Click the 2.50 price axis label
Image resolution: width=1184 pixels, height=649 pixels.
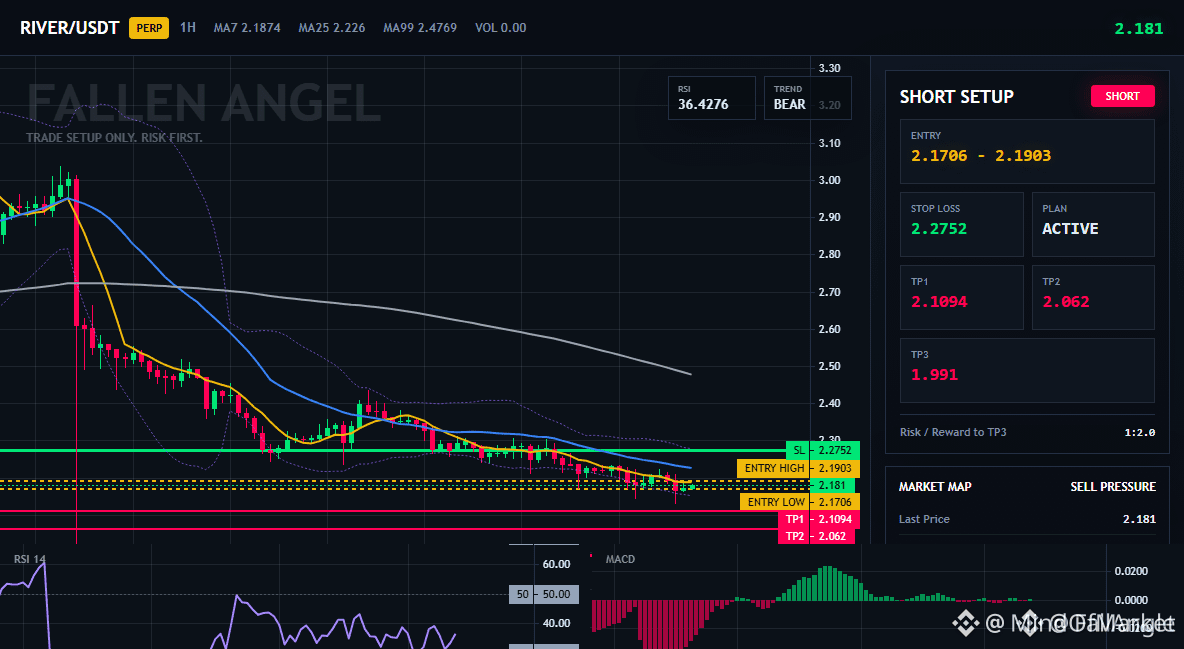[x=830, y=366]
